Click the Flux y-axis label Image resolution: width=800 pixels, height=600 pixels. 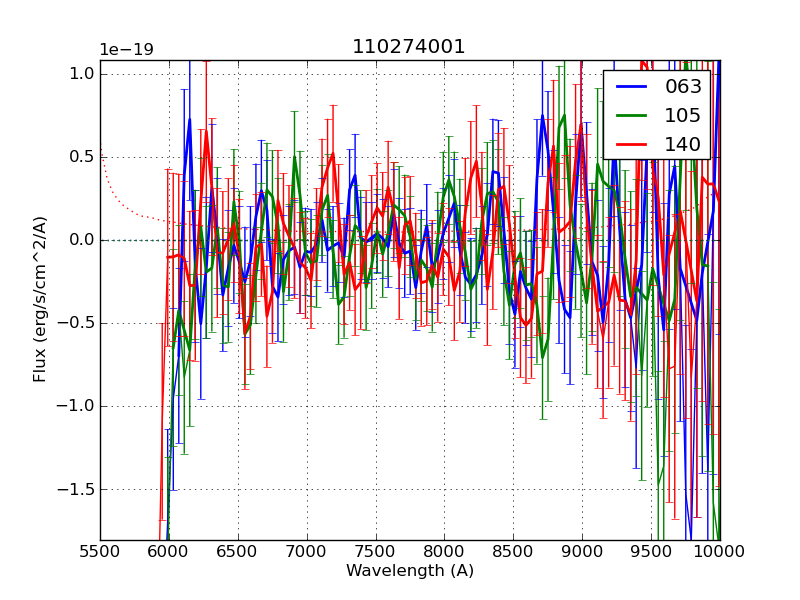(41, 298)
